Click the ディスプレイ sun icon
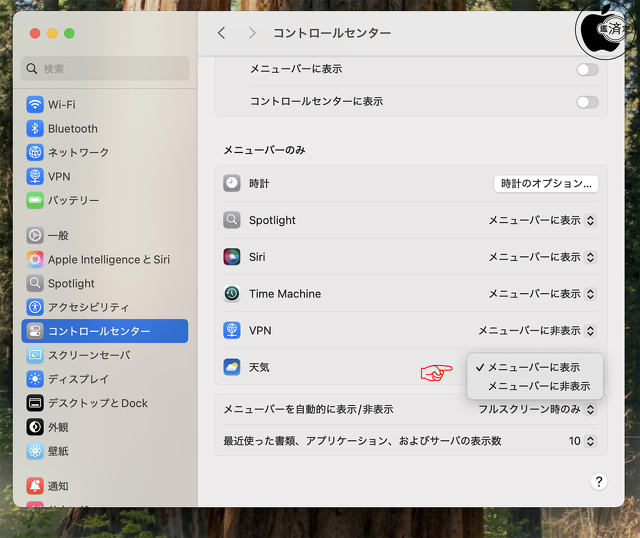 35,379
